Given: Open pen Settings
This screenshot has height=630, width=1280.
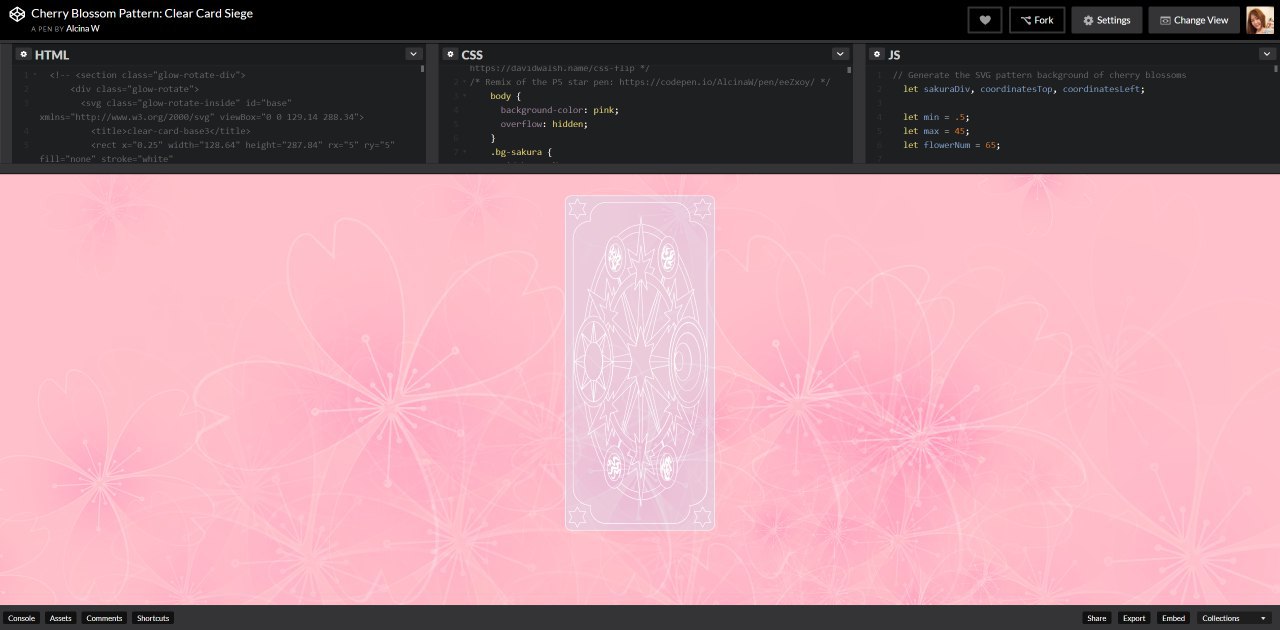Looking at the screenshot, I should (x=1106, y=20).
